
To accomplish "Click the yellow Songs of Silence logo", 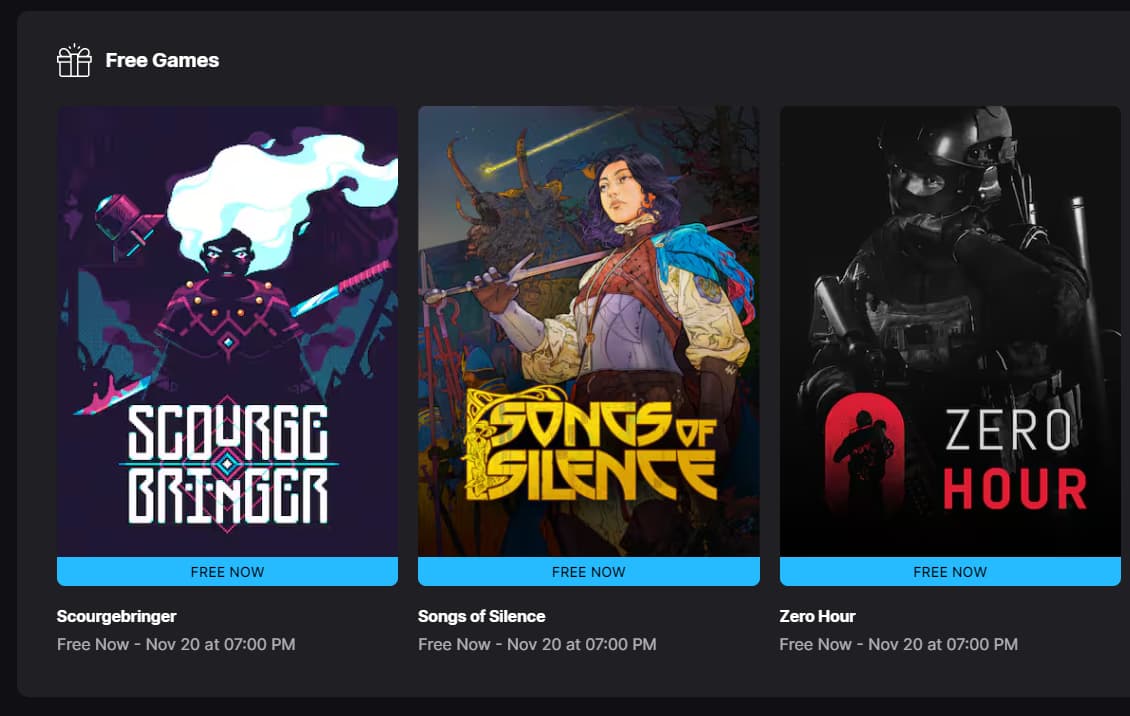I will (591, 445).
